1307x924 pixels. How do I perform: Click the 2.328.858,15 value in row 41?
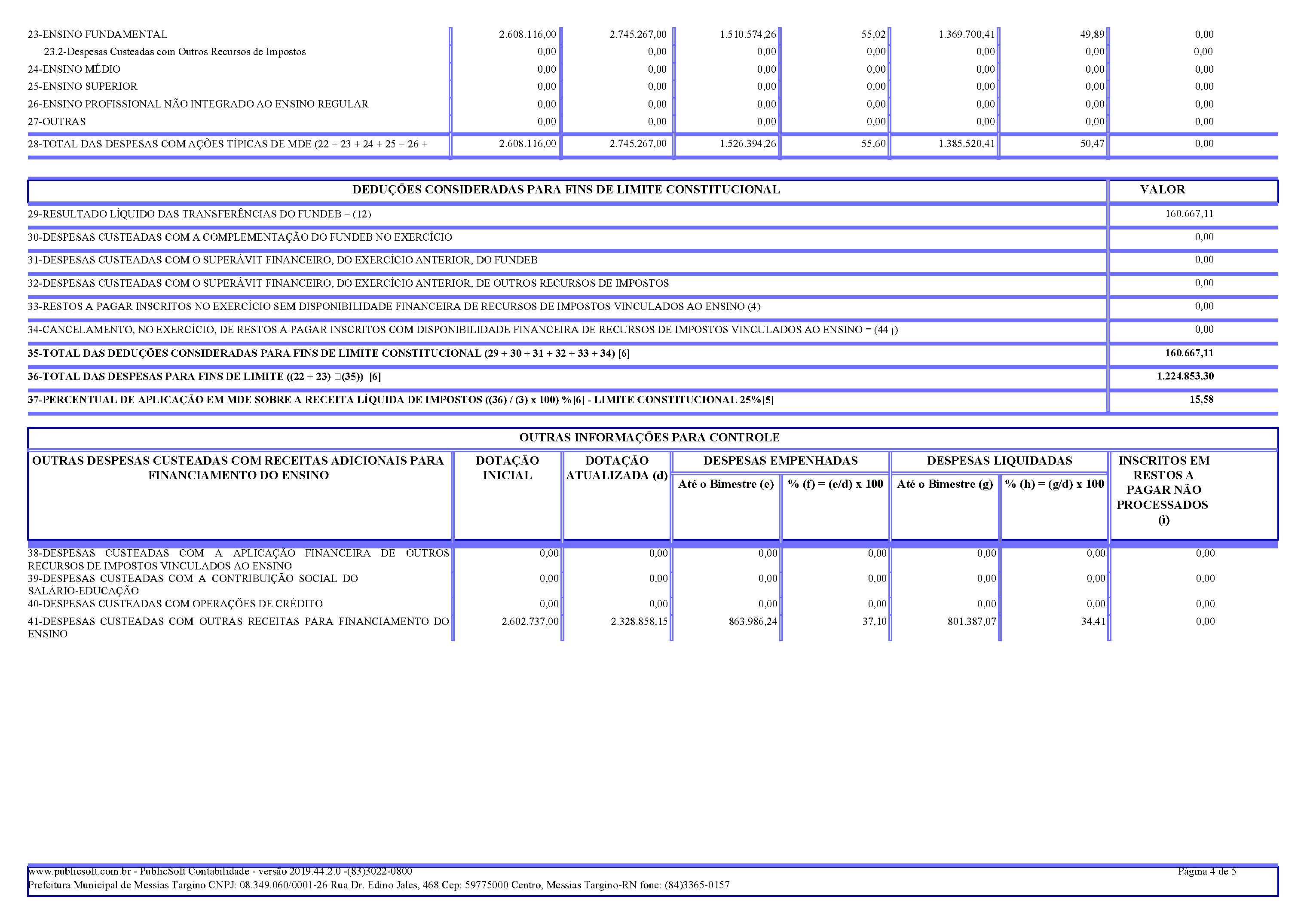(x=639, y=622)
